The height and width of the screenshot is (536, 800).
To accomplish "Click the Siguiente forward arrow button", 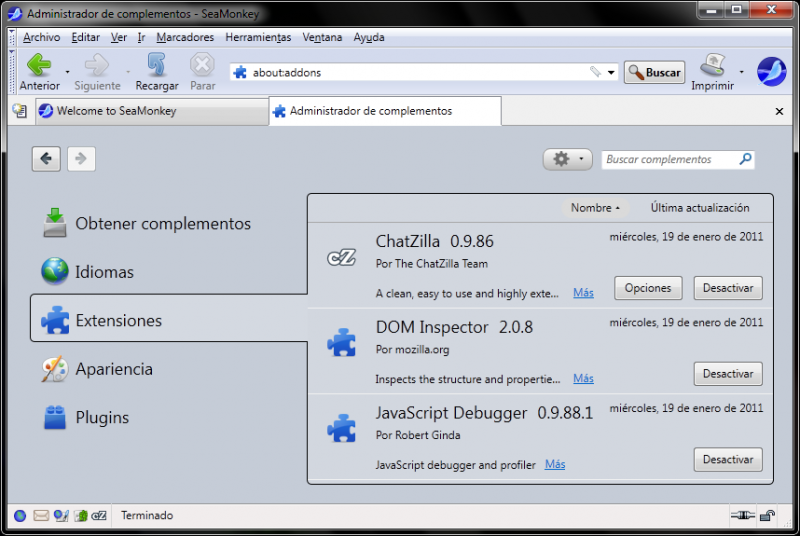I will click(x=97, y=72).
